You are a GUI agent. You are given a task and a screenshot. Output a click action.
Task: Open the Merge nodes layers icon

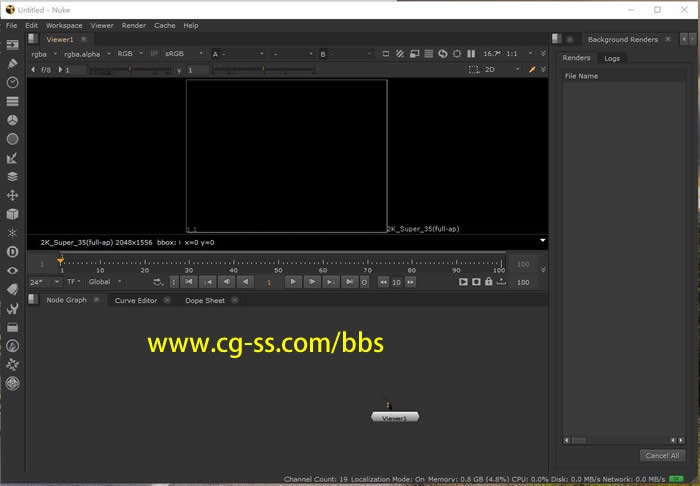[13, 176]
